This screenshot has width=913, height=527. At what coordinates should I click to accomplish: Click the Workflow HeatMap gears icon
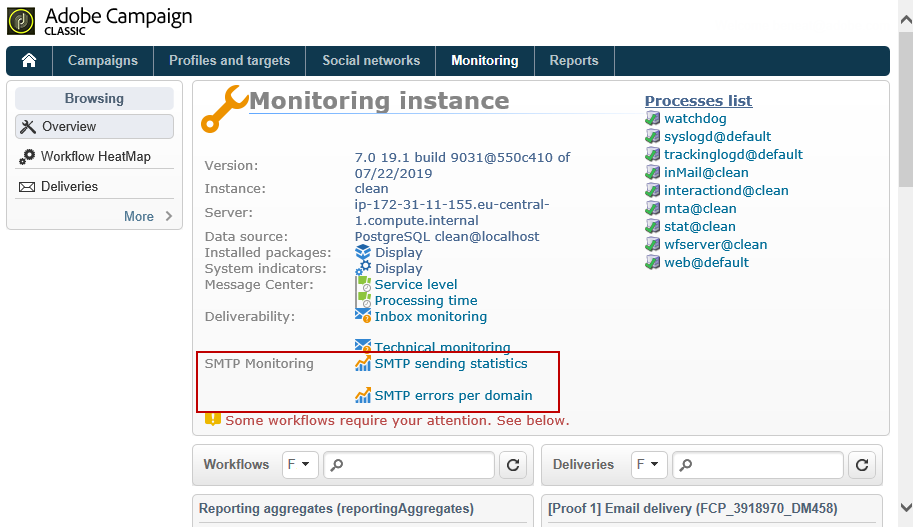(x=27, y=157)
